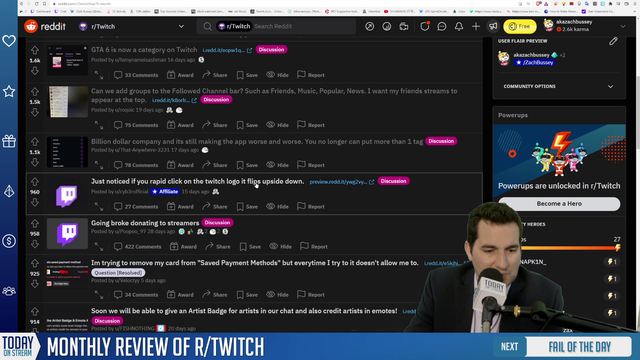Click the dollar sign icon in left sidebar

point(9,241)
